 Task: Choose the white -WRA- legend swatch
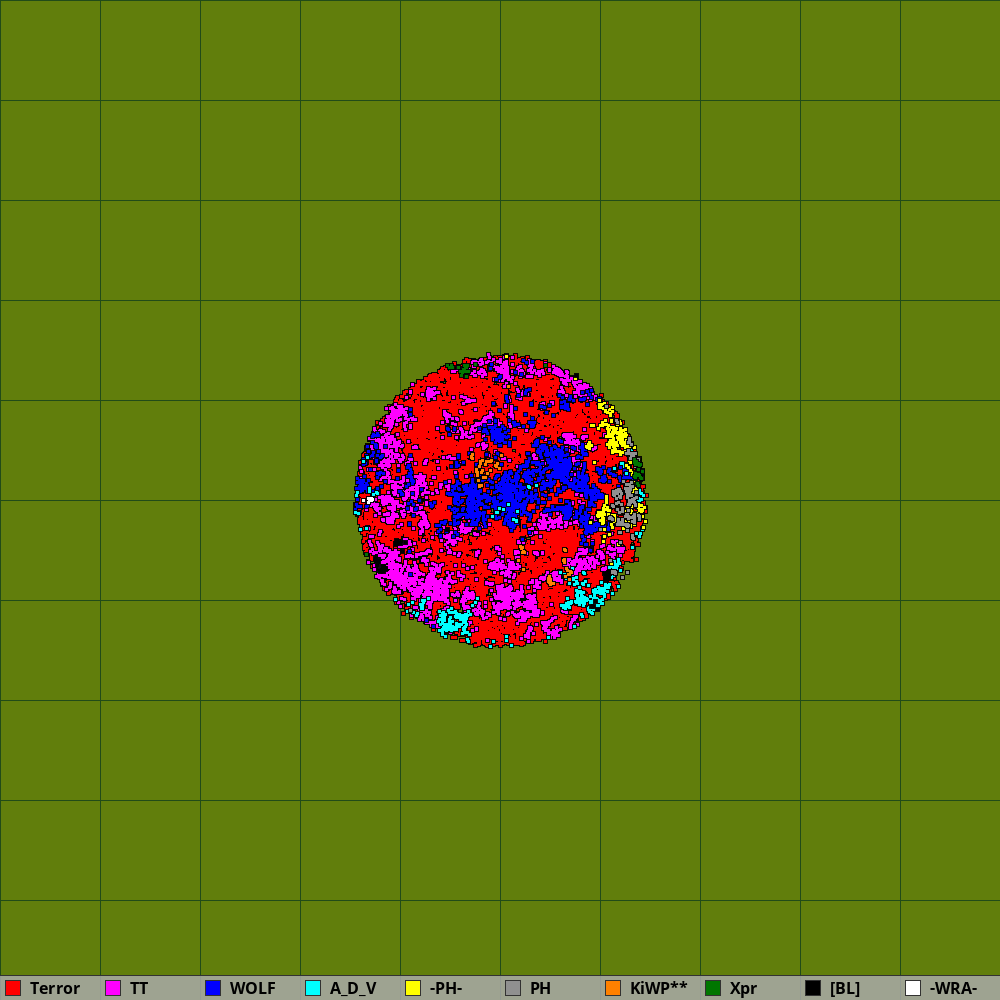coord(913,988)
